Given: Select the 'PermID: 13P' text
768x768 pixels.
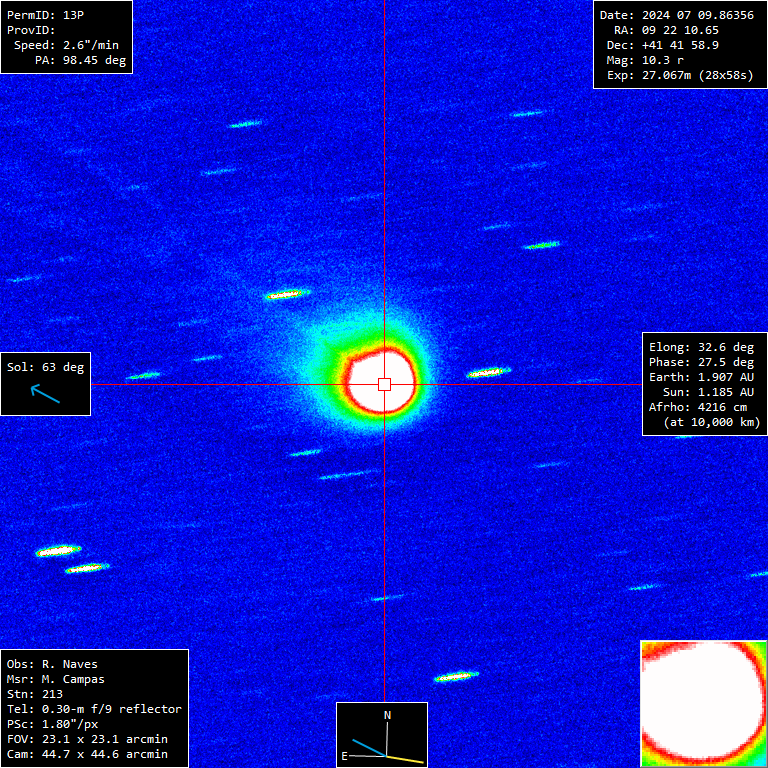Looking at the screenshot, I should (x=45, y=15).
